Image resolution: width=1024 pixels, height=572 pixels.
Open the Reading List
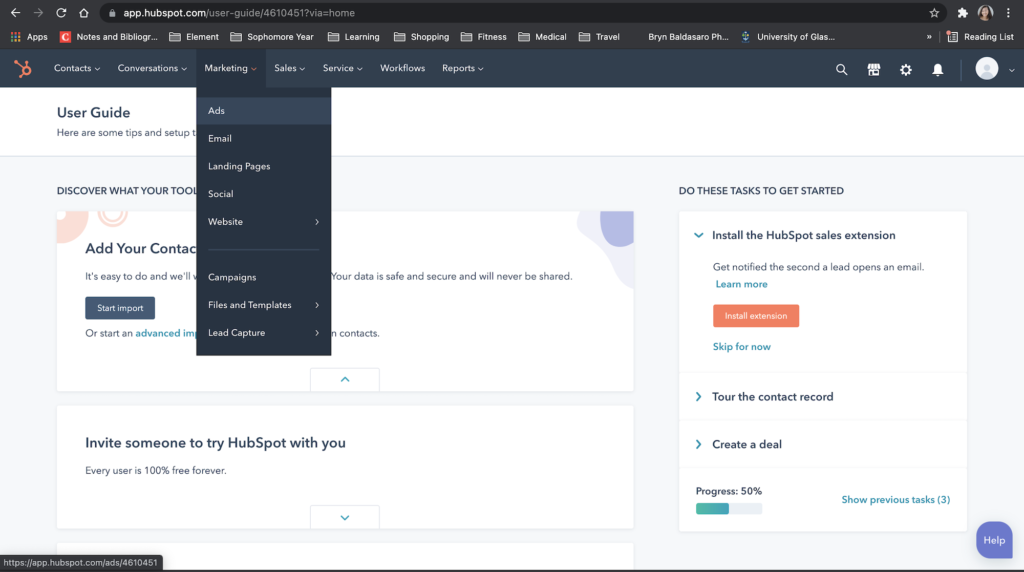coord(980,37)
